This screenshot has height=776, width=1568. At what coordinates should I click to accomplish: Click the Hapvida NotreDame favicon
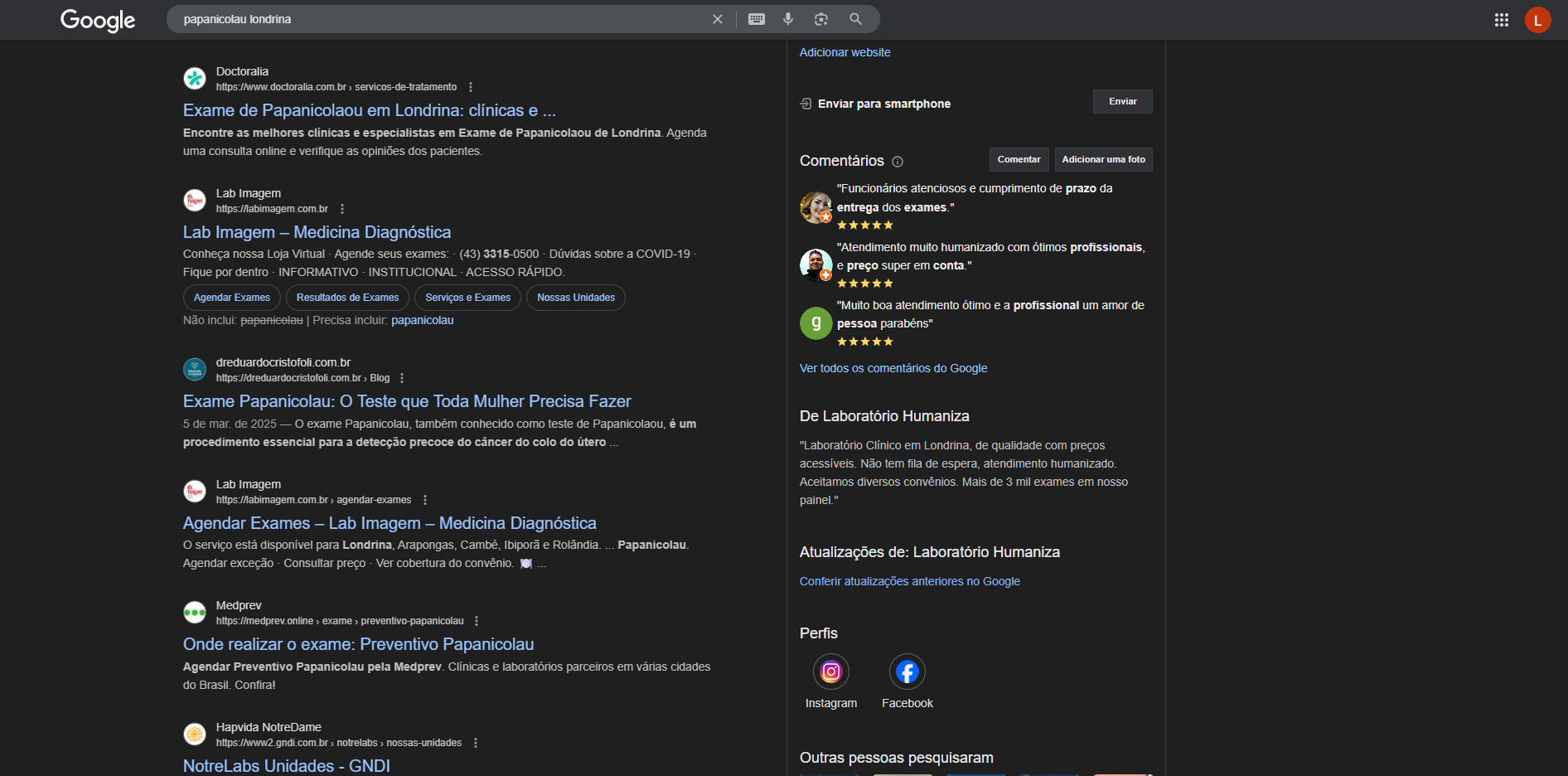pyautogui.click(x=195, y=735)
